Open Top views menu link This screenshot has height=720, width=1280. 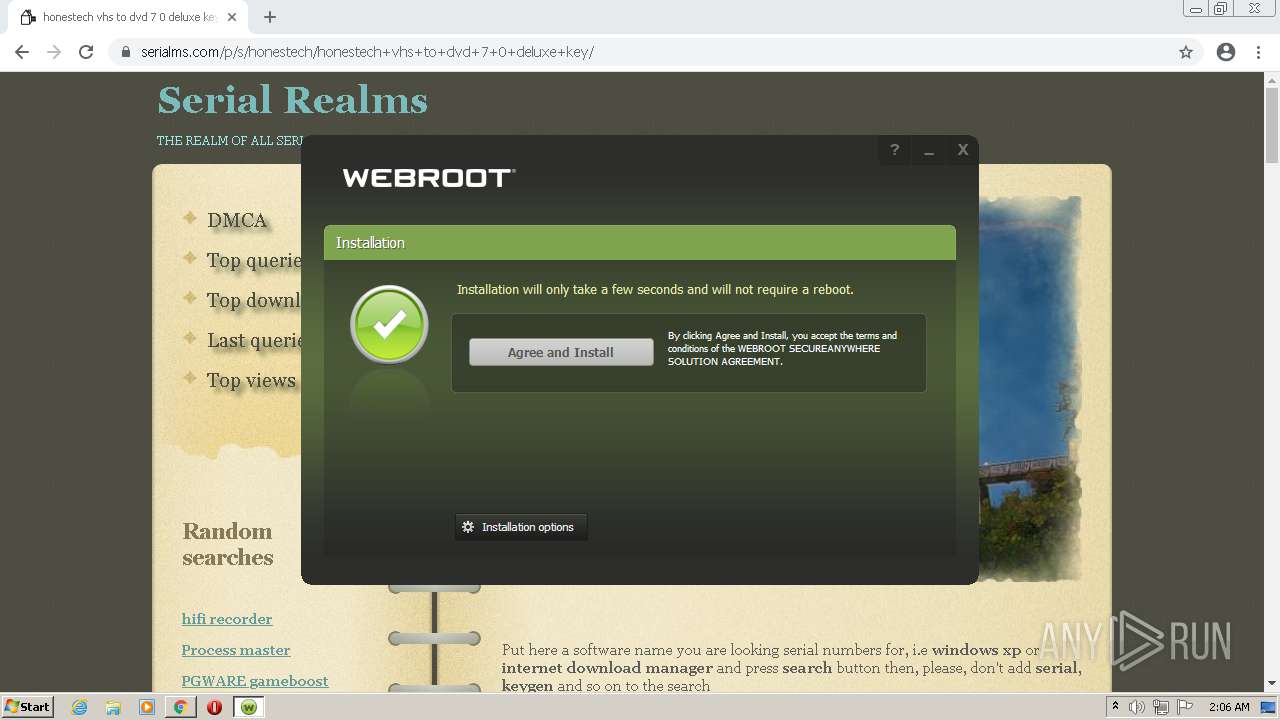point(251,380)
